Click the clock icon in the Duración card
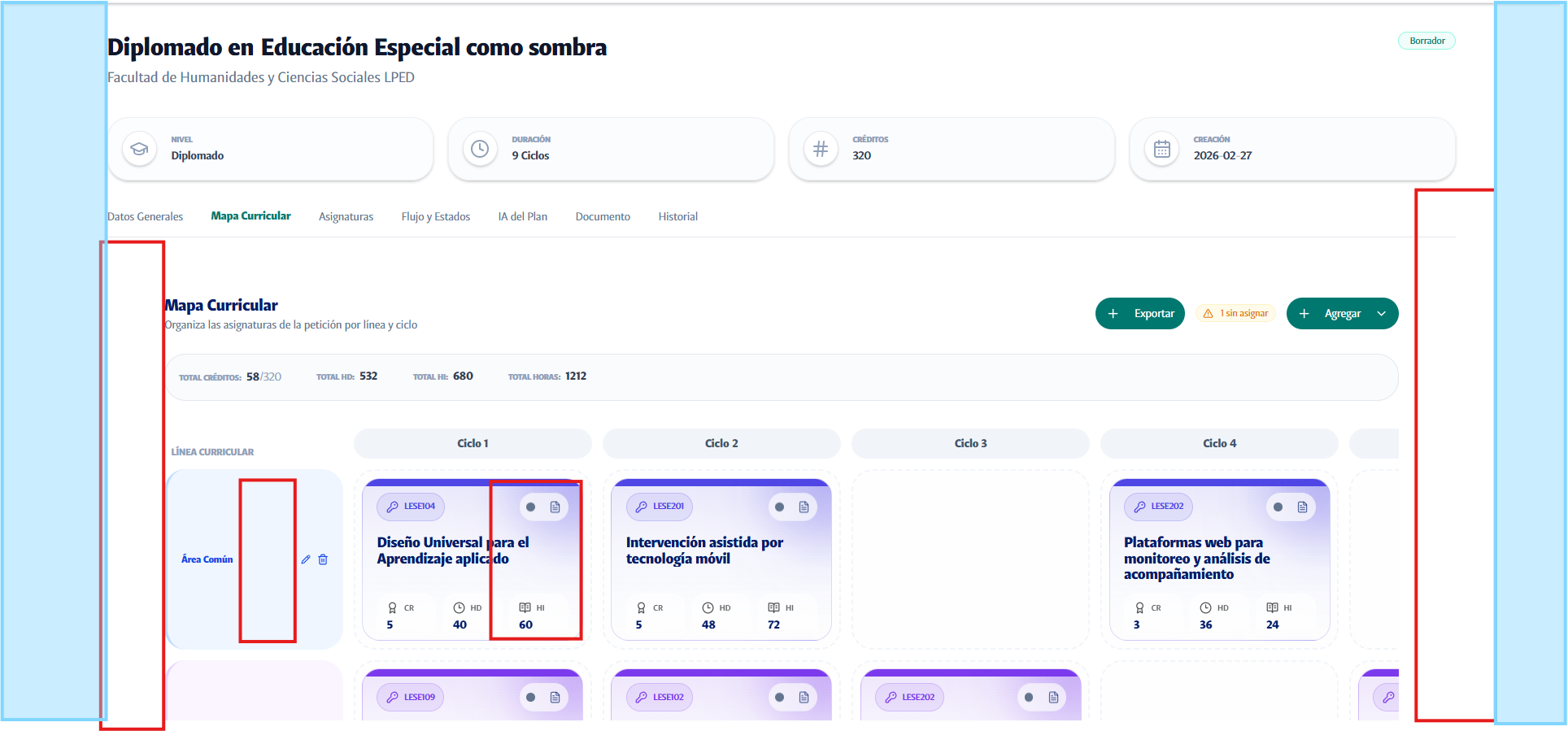1568x731 pixels. point(481,150)
